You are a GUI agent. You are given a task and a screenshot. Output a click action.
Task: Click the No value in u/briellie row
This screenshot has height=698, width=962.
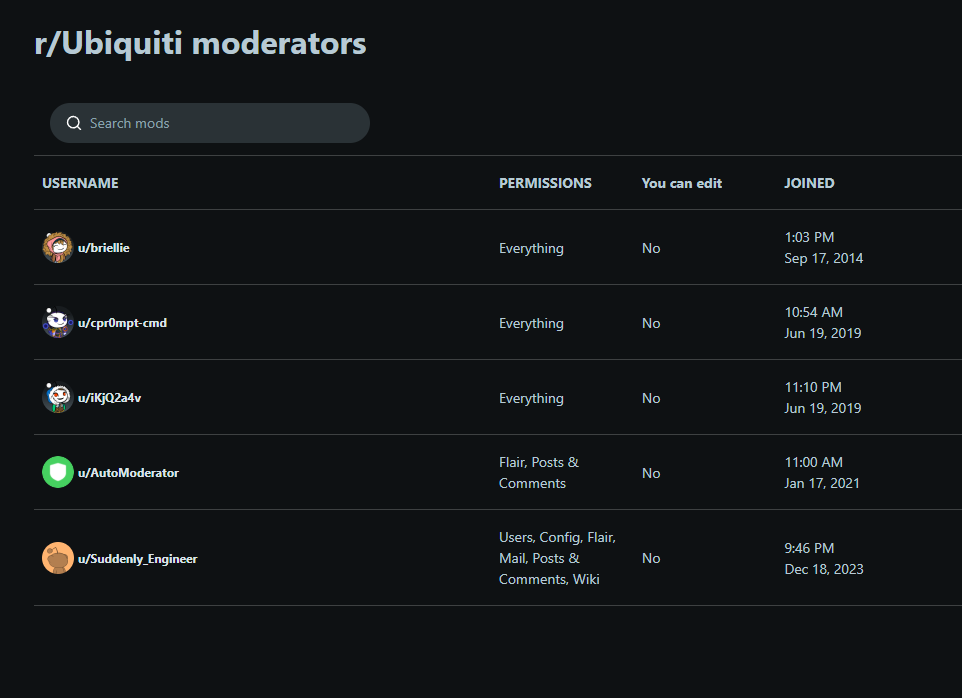pos(651,248)
